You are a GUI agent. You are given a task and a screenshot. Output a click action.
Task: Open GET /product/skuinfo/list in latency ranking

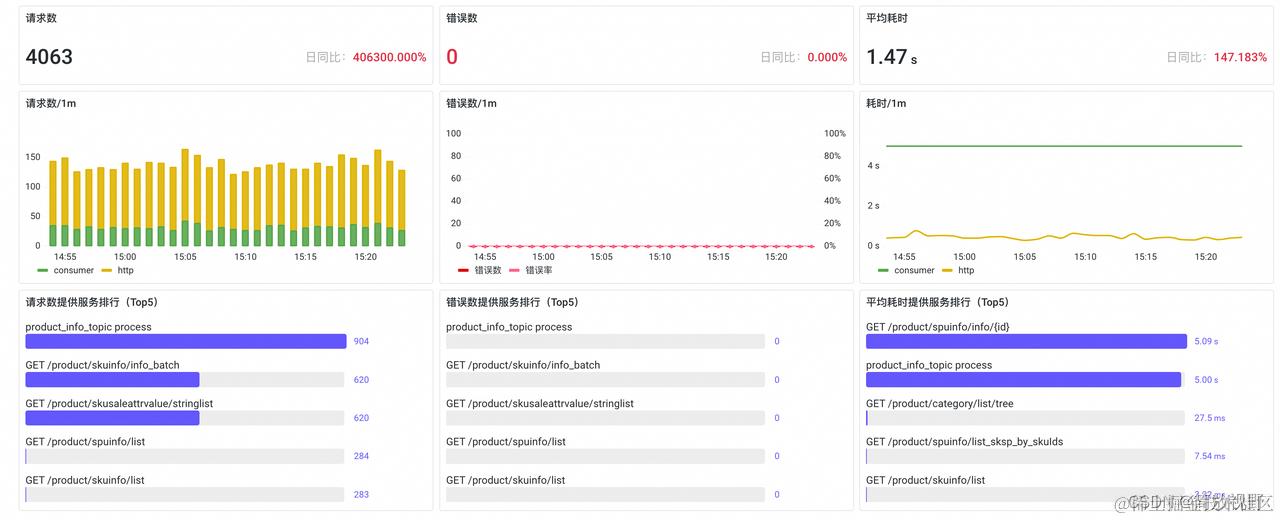pos(926,480)
